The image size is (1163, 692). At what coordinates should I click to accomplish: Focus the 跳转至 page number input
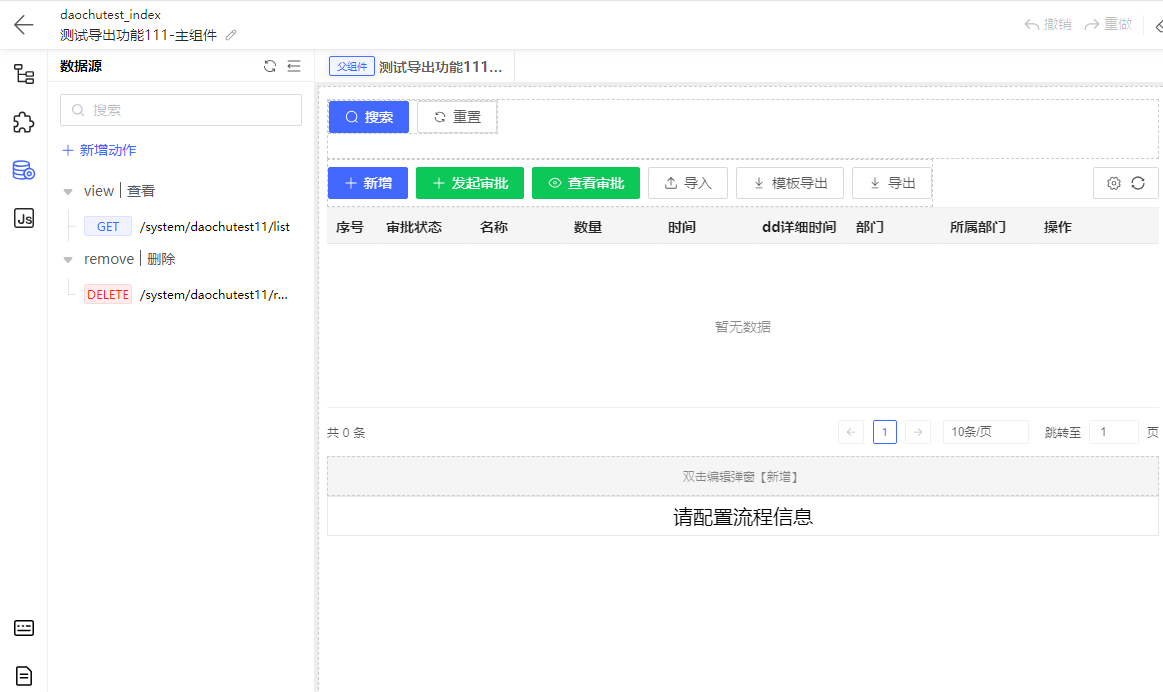1113,432
